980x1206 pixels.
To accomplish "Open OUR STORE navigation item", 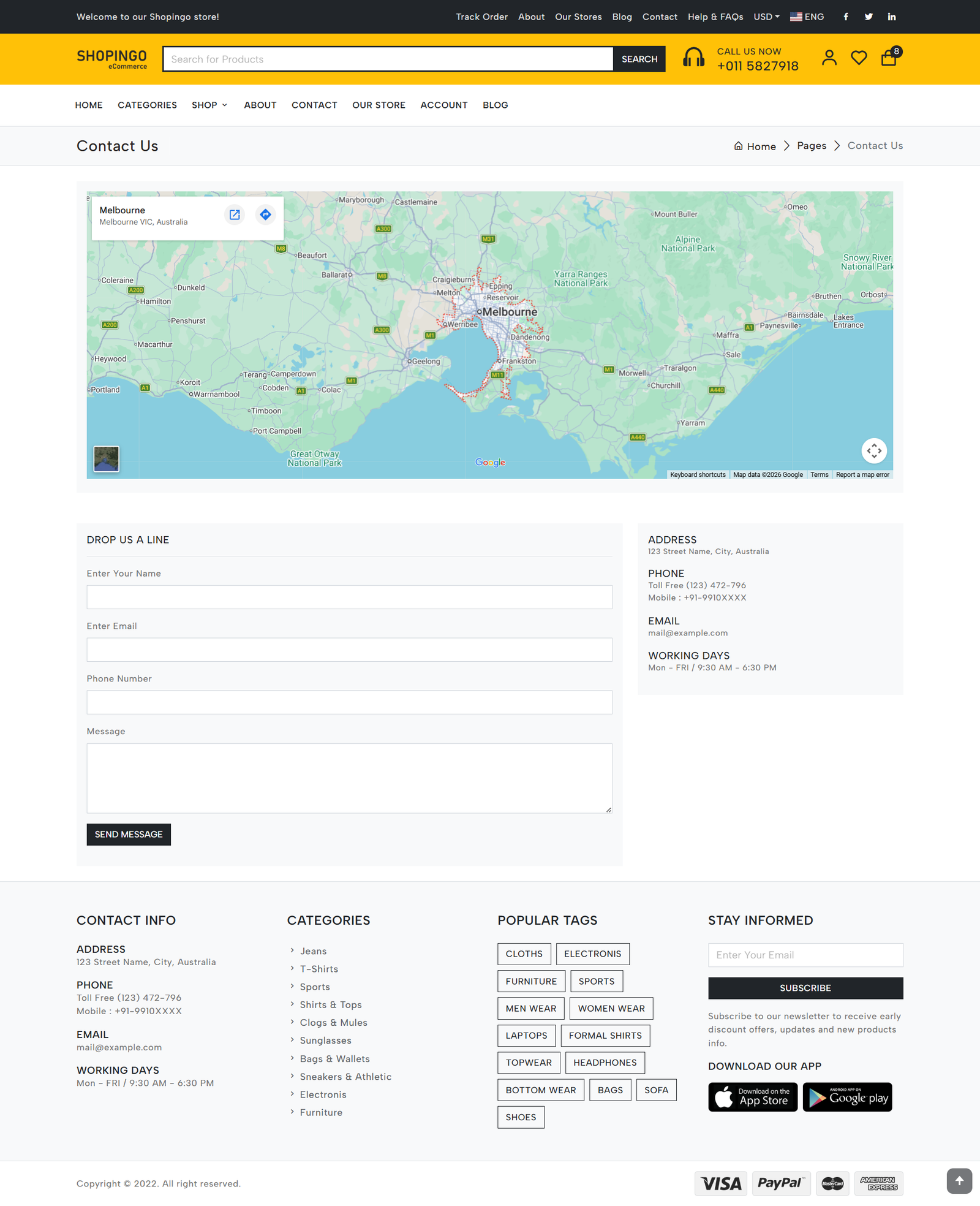I will [x=379, y=105].
